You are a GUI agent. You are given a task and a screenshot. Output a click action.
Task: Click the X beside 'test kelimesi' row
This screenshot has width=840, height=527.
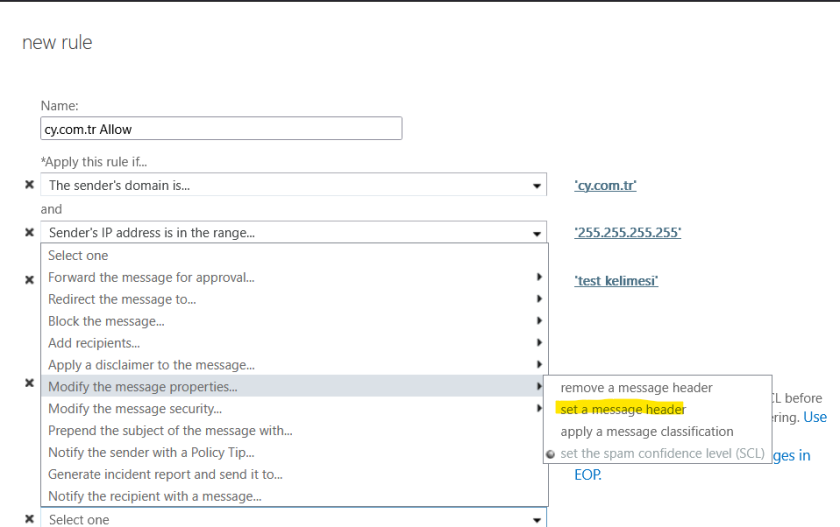[x=29, y=281]
